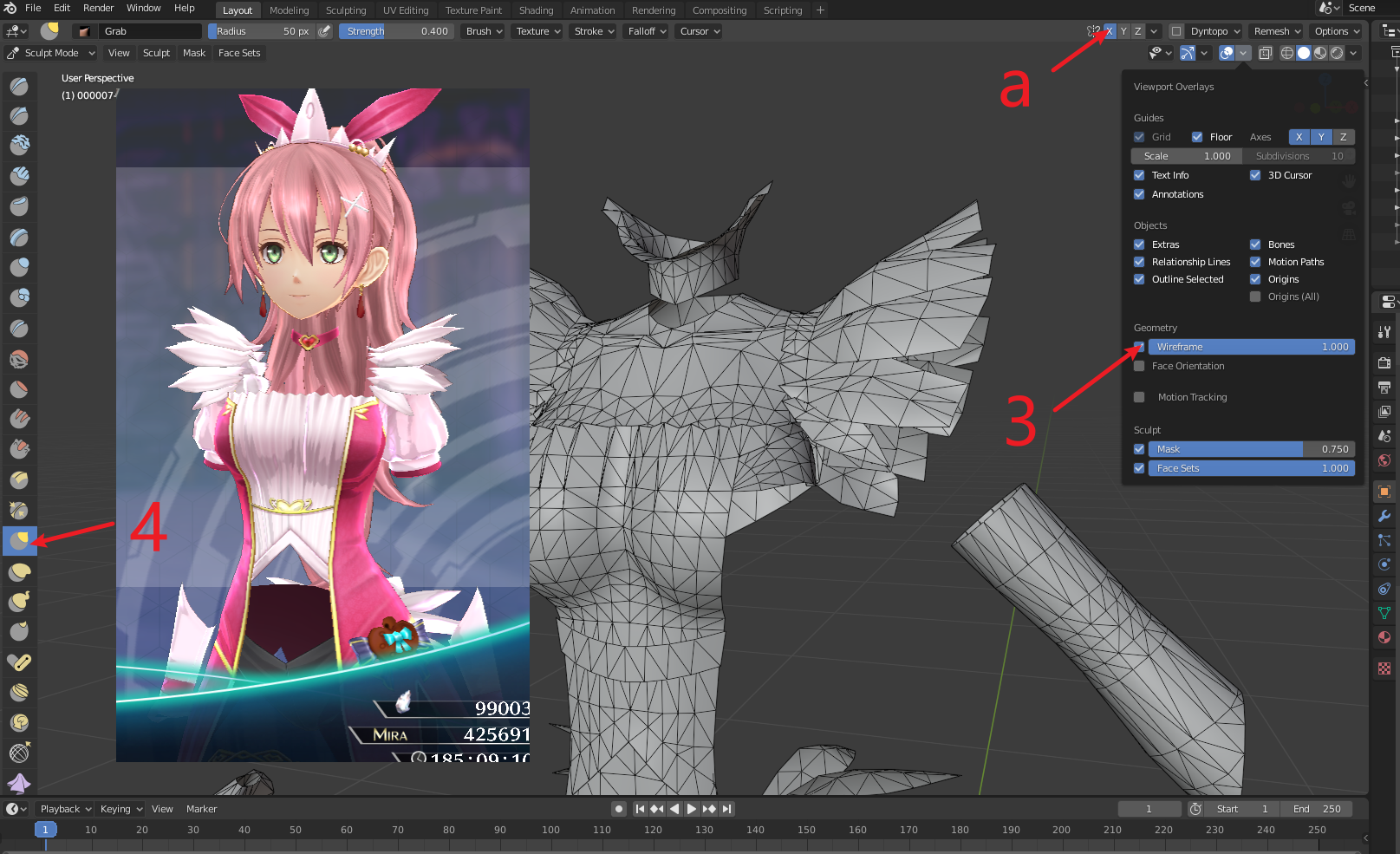Switch to the UV Editing workspace tab

tap(406, 10)
